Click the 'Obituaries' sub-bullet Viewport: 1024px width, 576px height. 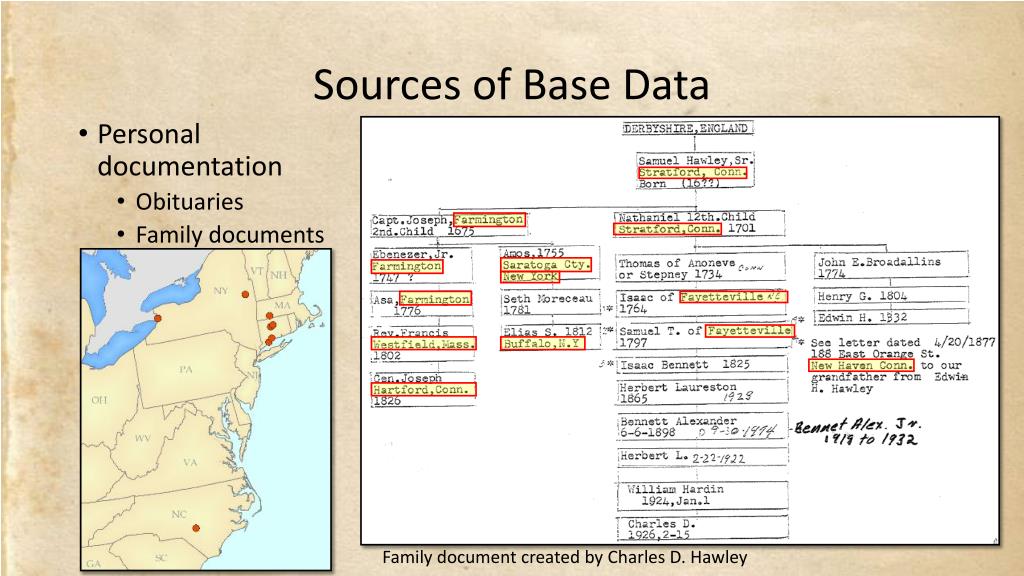tap(189, 202)
